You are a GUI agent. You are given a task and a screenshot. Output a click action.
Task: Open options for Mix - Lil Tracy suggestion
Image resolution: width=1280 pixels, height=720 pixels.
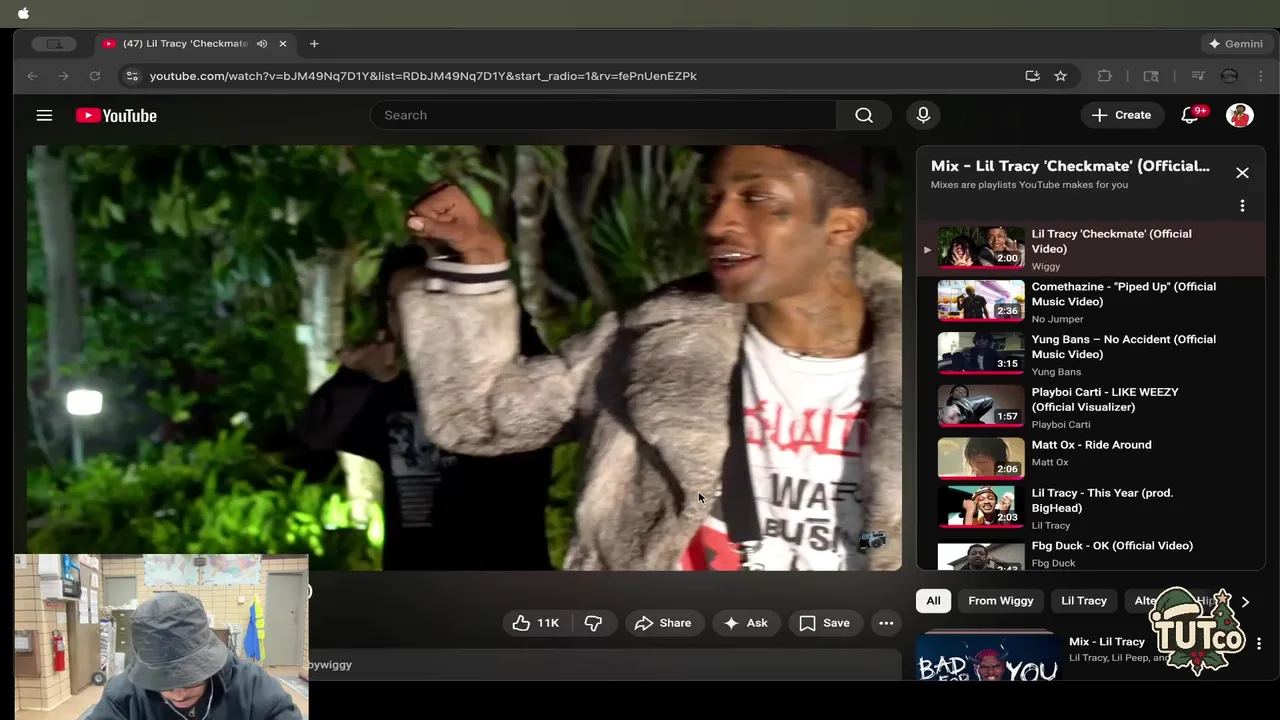point(1259,644)
